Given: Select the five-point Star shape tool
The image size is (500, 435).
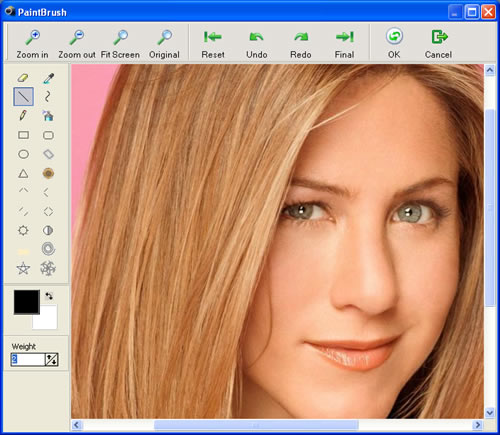Looking at the screenshot, I should (x=23, y=268).
